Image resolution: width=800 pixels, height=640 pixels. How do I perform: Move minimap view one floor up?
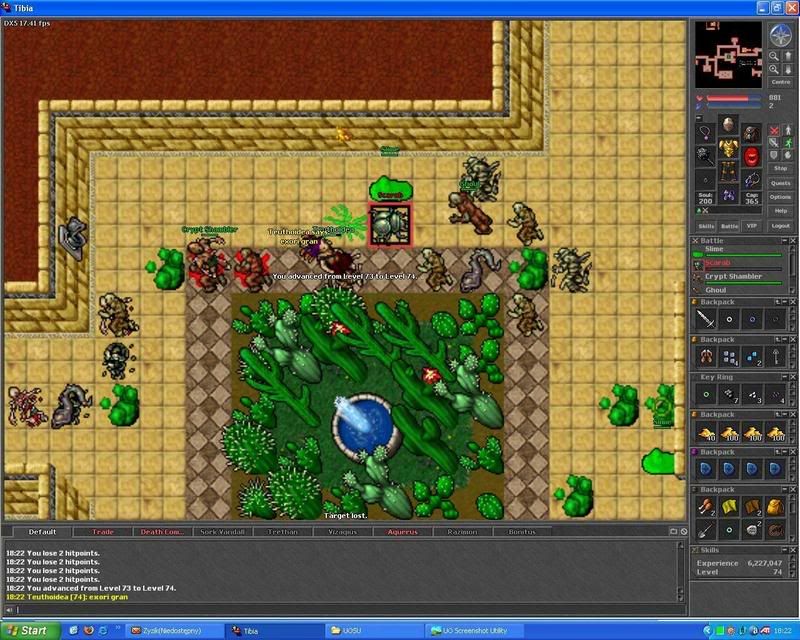[x=787, y=56]
